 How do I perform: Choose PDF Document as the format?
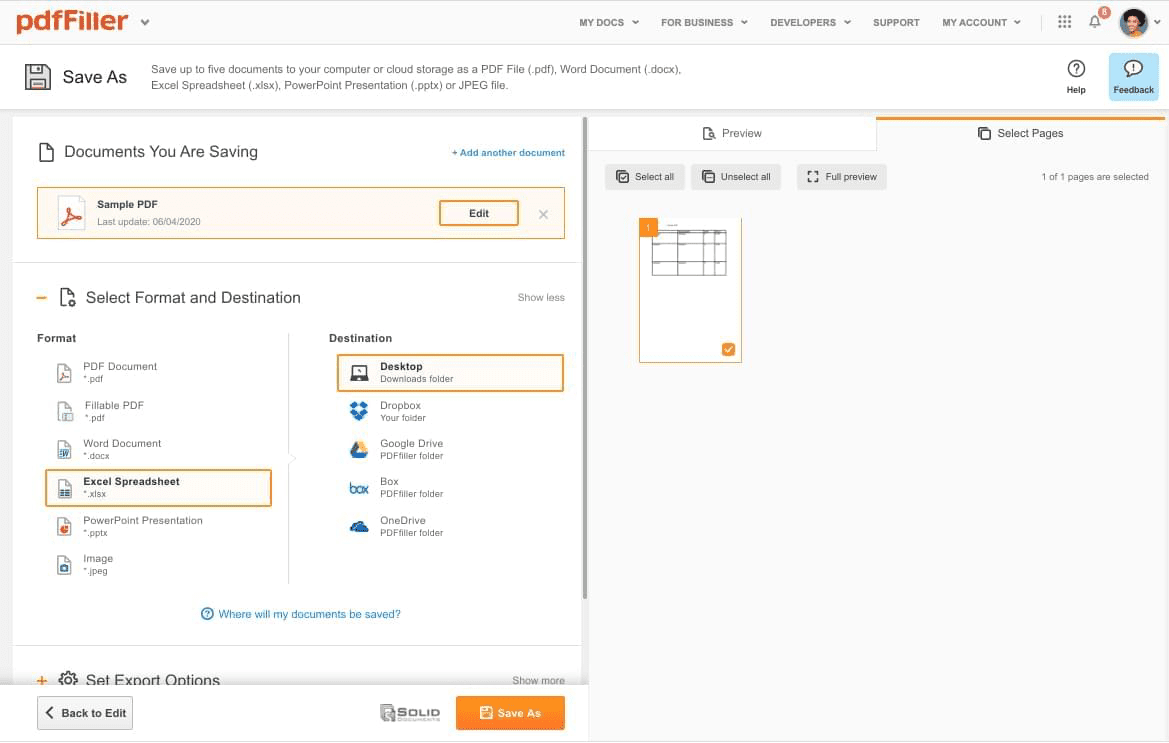pos(158,373)
